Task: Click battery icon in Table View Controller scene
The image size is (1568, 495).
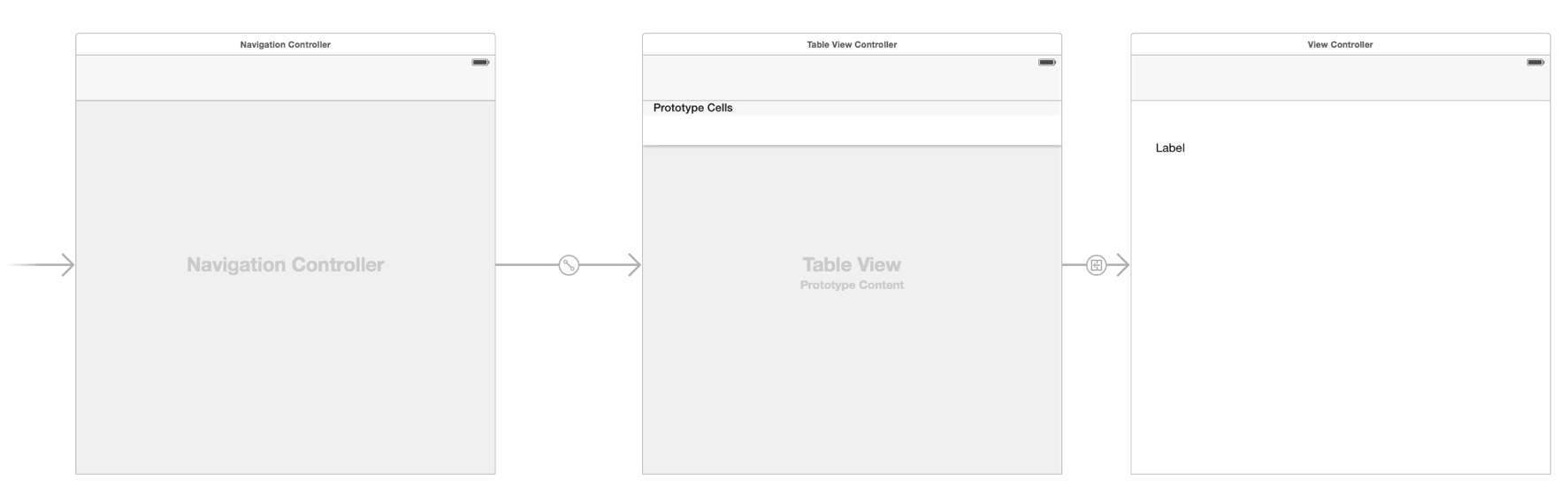Action: tap(1047, 63)
